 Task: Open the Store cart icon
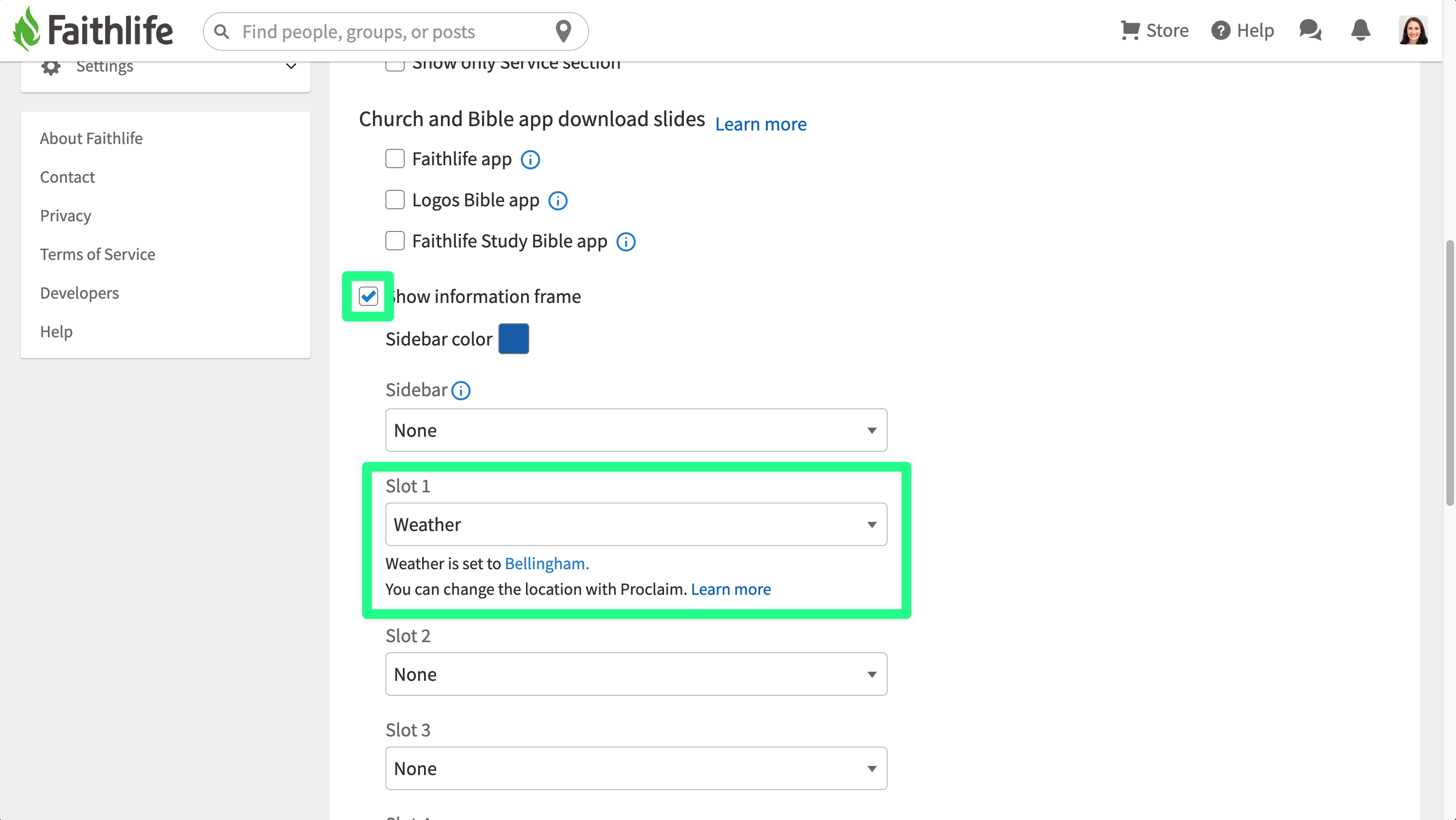click(1130, 30)
